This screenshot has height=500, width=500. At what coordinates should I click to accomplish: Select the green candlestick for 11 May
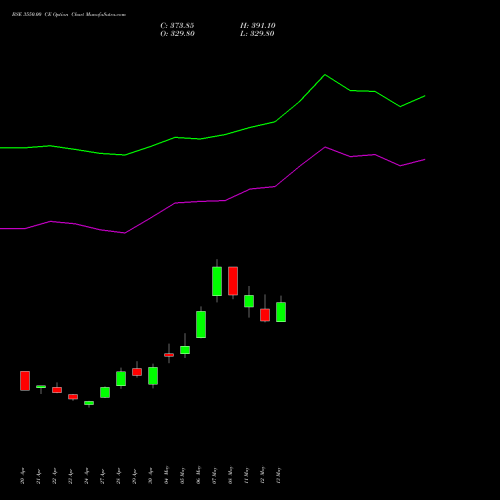[x=249, y=301]
